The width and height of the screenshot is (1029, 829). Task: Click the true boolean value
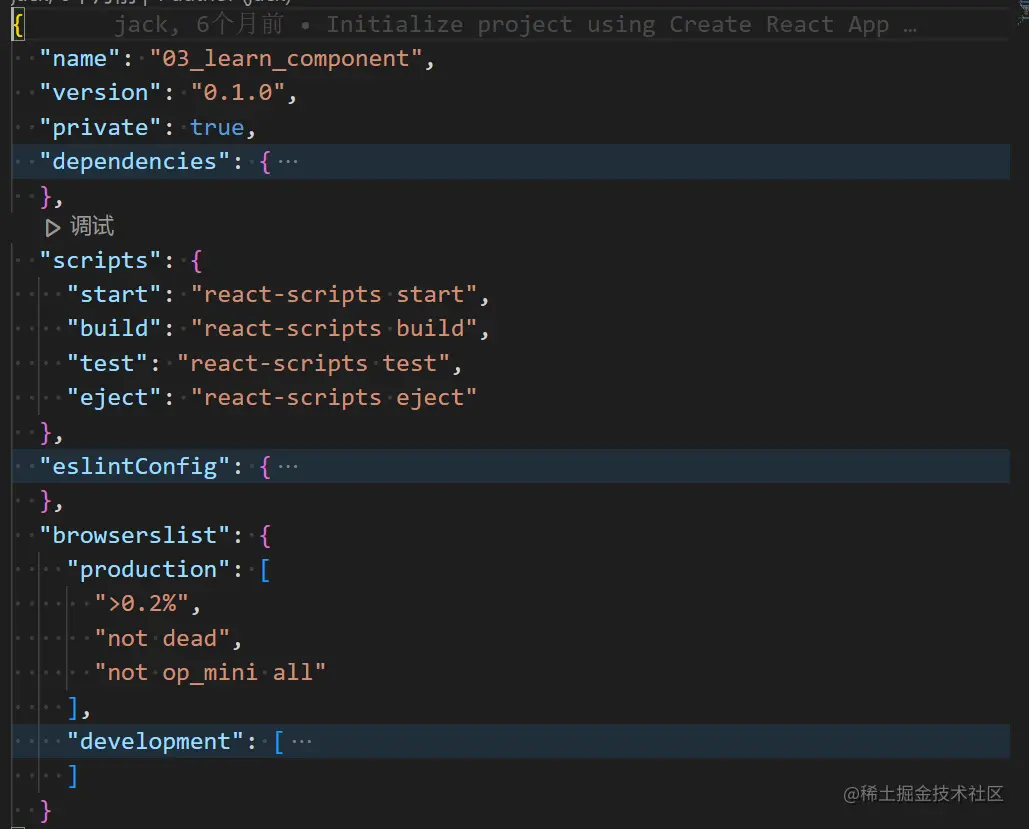click(217, 127)
